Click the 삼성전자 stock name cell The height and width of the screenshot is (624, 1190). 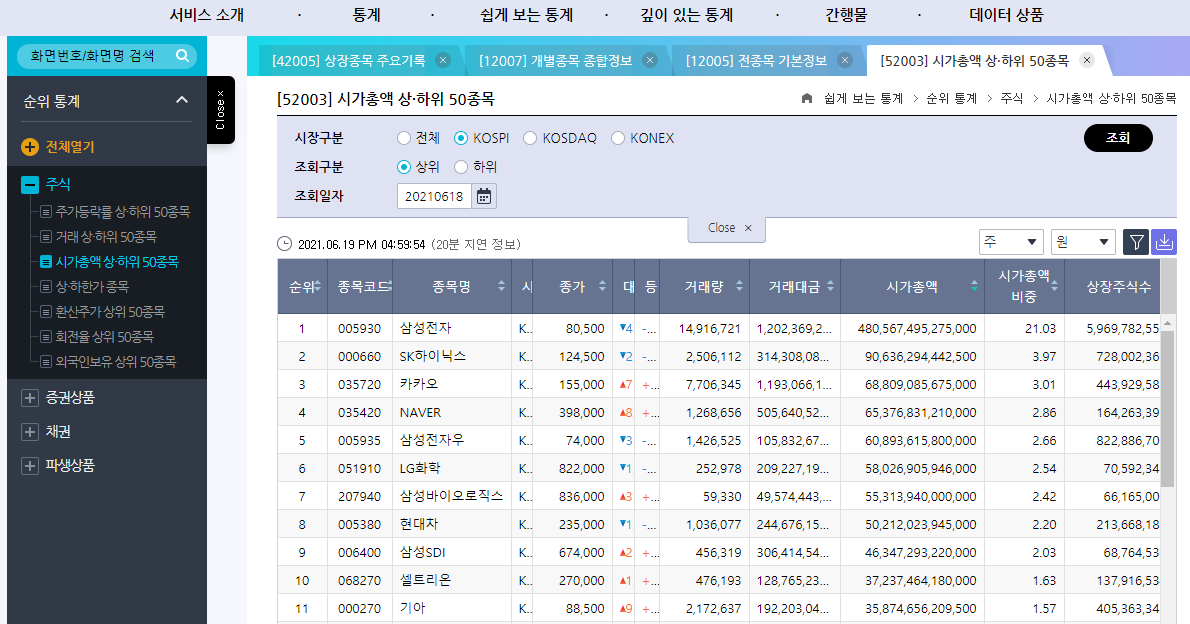pyautogui.click(x=452, y=328)
